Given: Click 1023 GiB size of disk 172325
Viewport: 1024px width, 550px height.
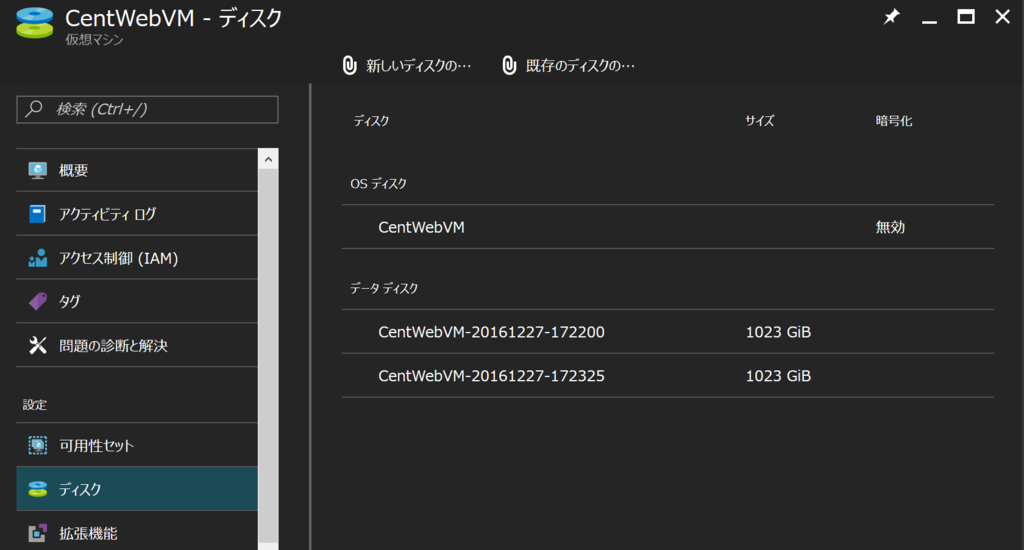Looking at the screenshot, I should pos(778,376).
